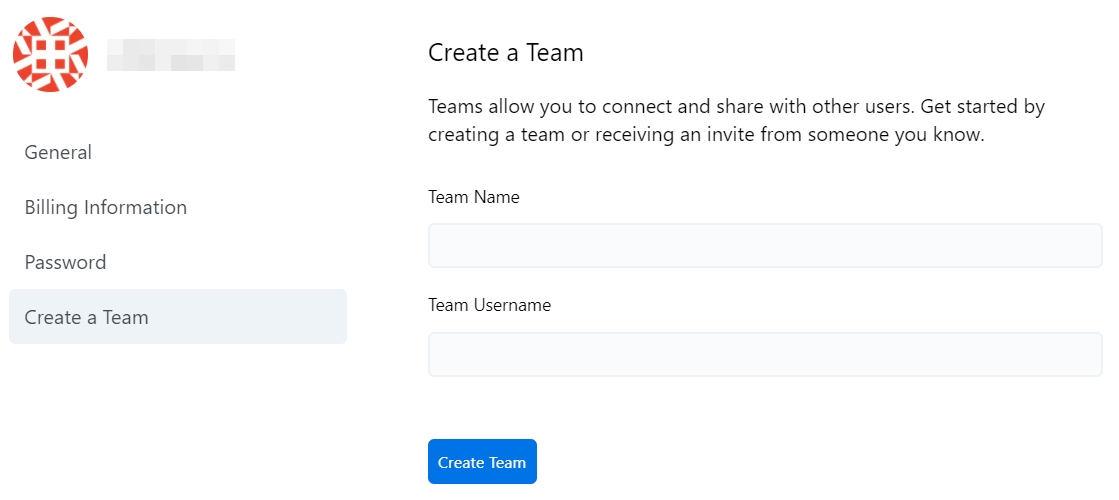Focus the Team Username text field
The width and height of the screenshot is (1119, 500).
pos(764,354)
